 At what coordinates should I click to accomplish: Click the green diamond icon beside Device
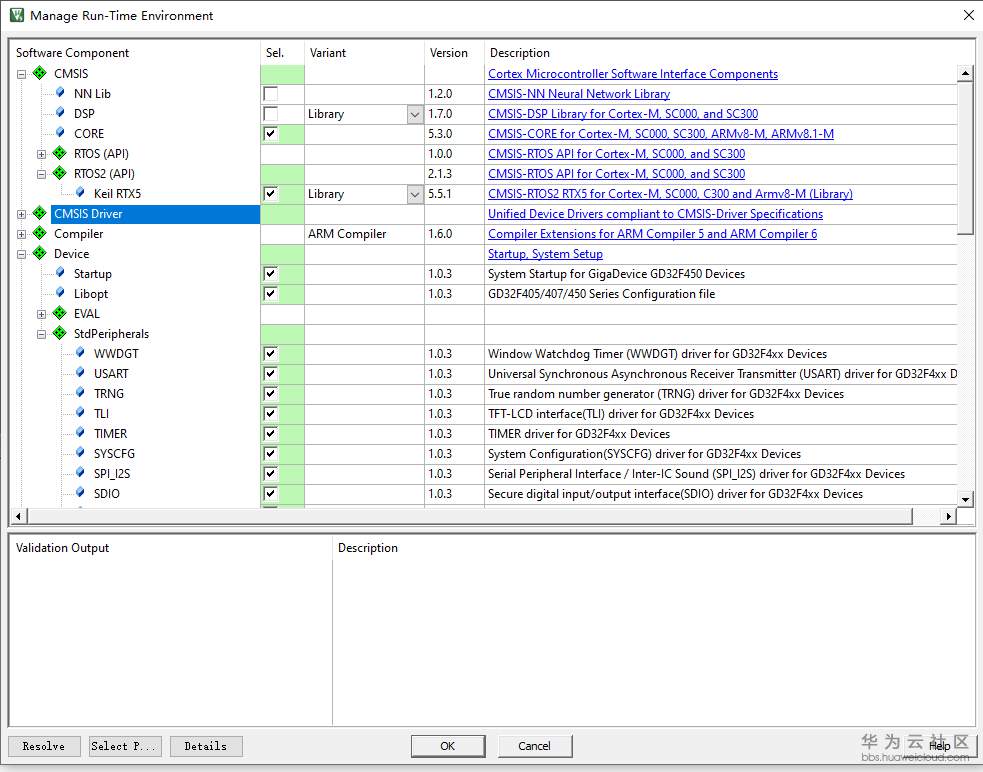coord(39,253)
